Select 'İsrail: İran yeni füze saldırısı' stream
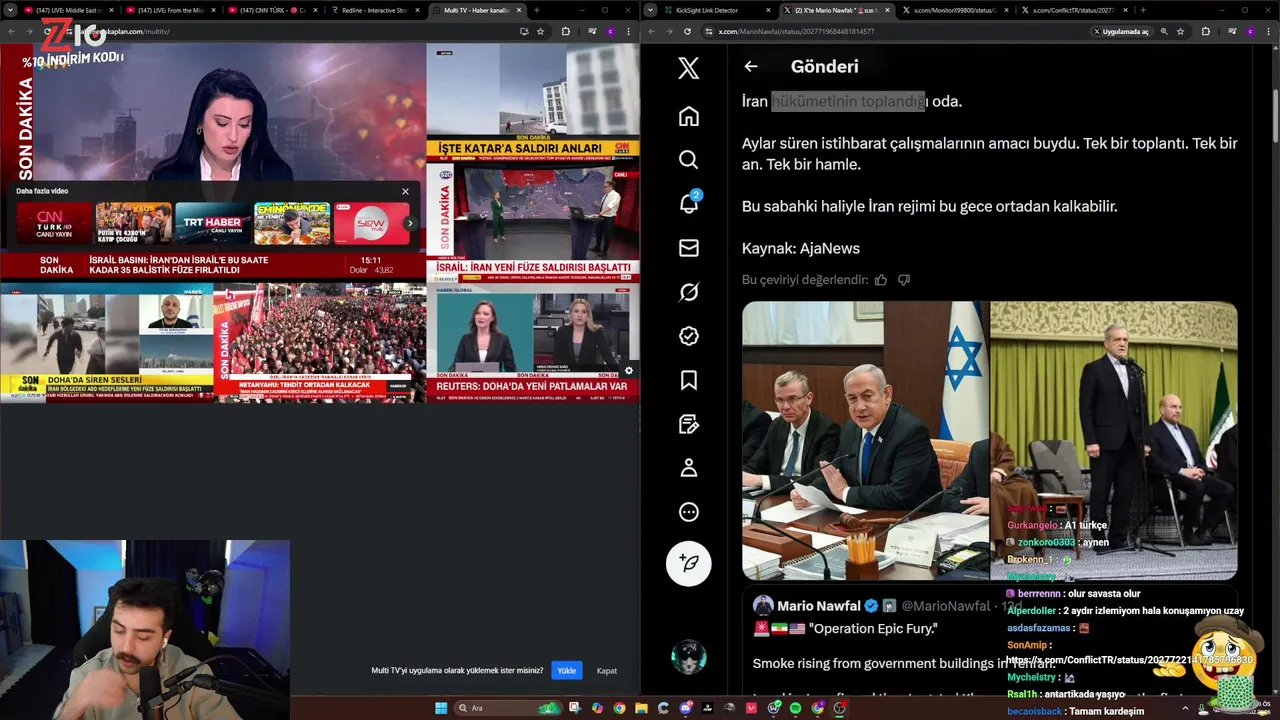The image size is (1280, 720). [x=533, y=222]
